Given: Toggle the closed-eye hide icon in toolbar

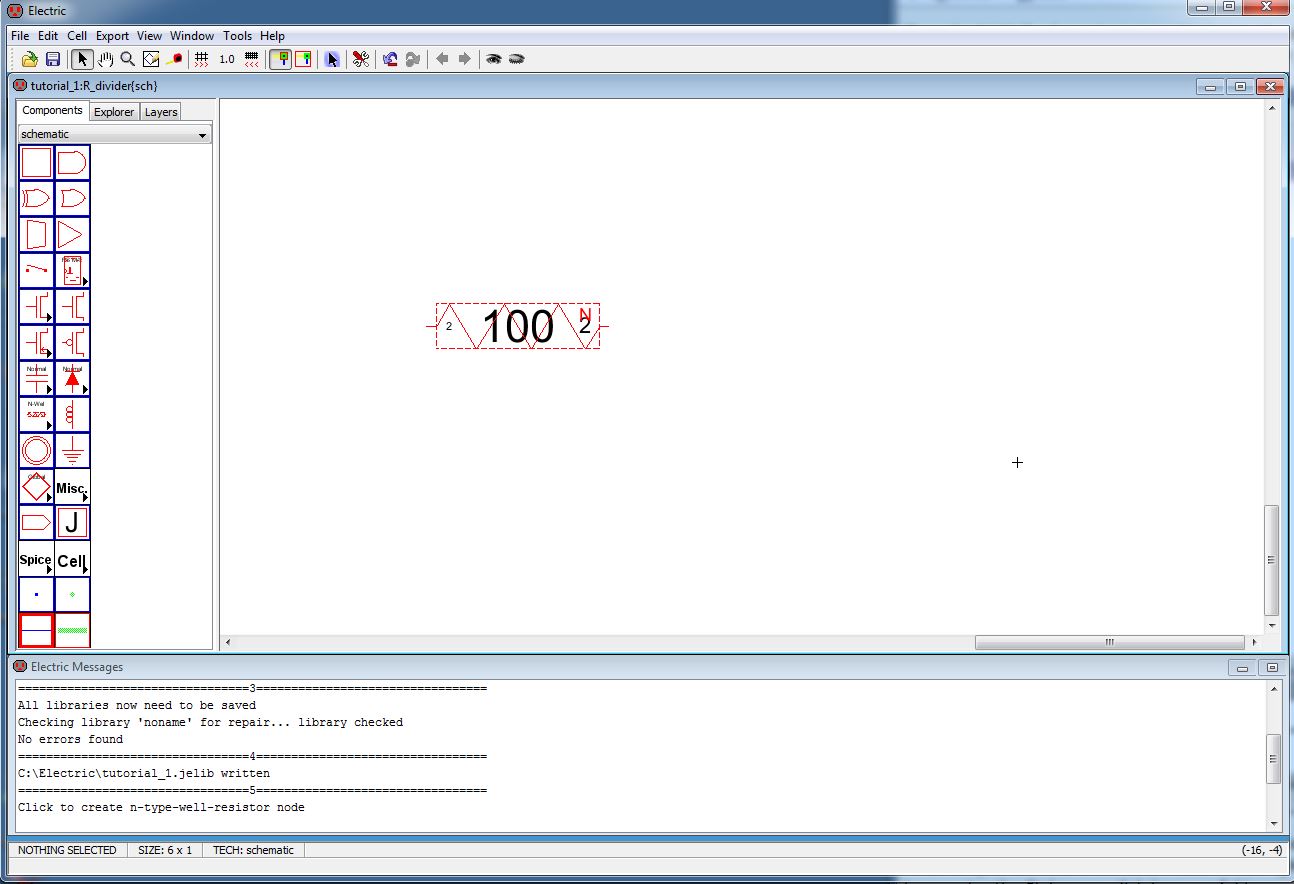Looking at the screenshot, I should 517,59.
